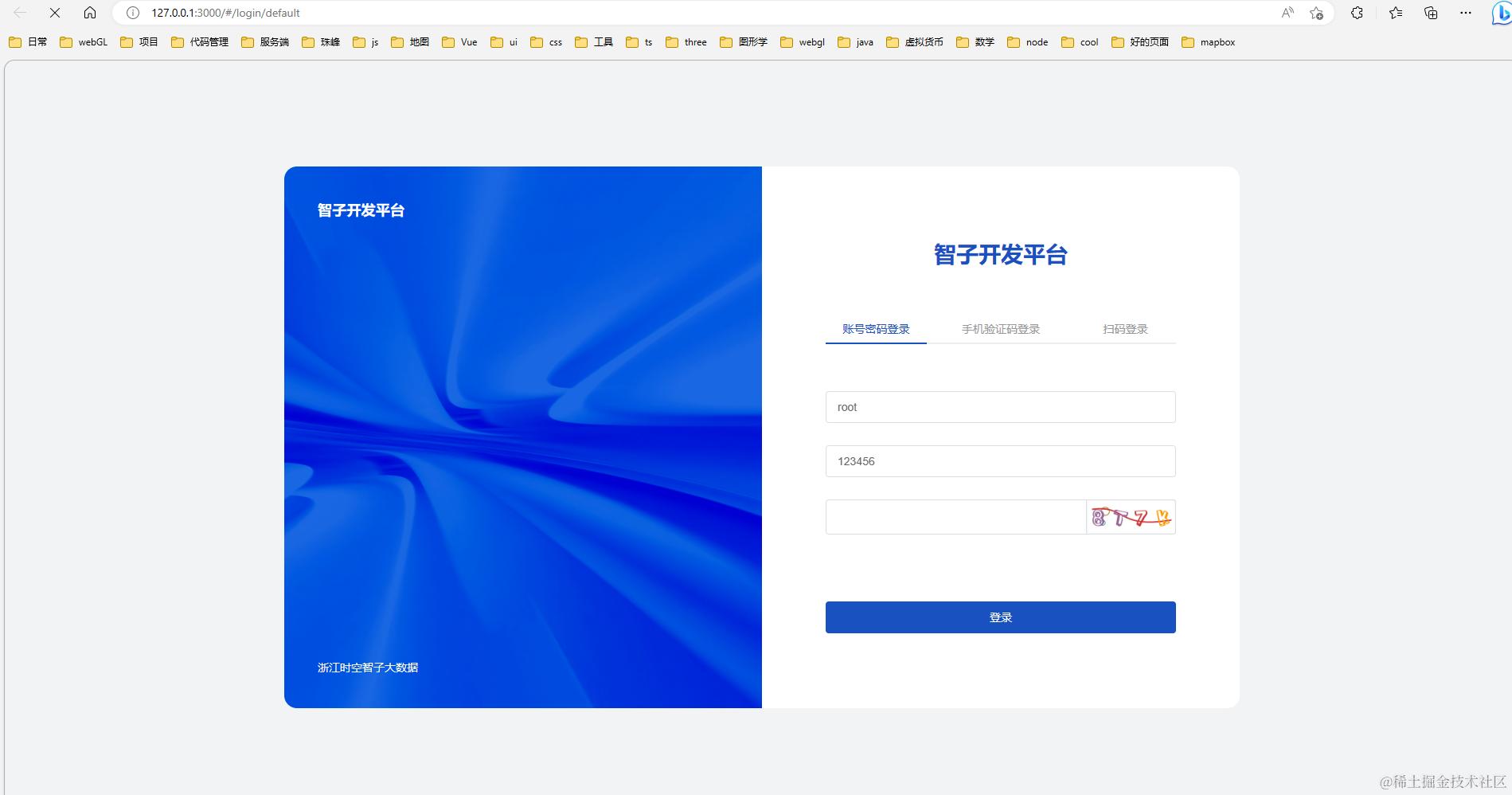Image resolution: width=1512 pixels, height=795 pixels.
Task: Stop page loading with the X icon
Action: coord(55,13)
